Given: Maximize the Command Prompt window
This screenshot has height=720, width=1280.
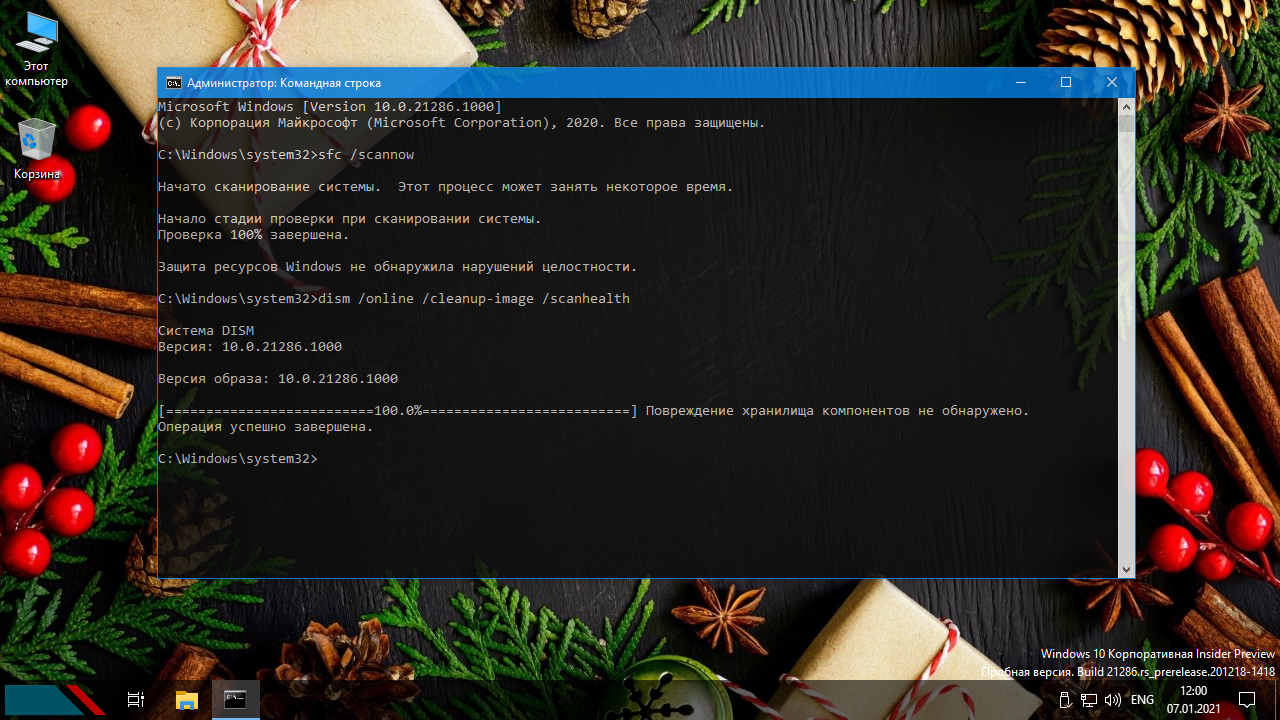Looking at the screenshot, I should [1066, 83].
